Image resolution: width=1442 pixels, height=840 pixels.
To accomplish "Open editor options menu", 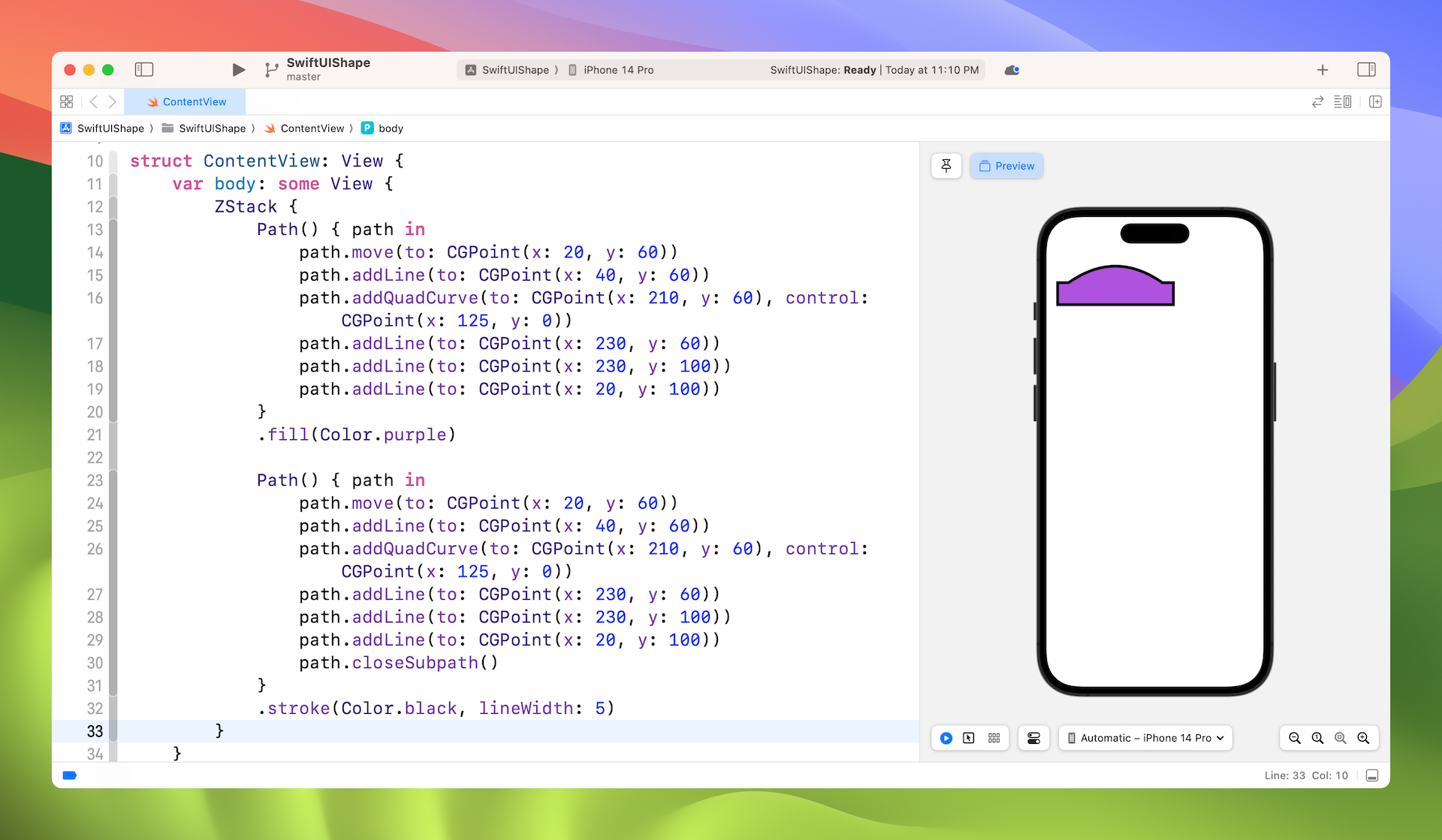I will (1343, 101).
